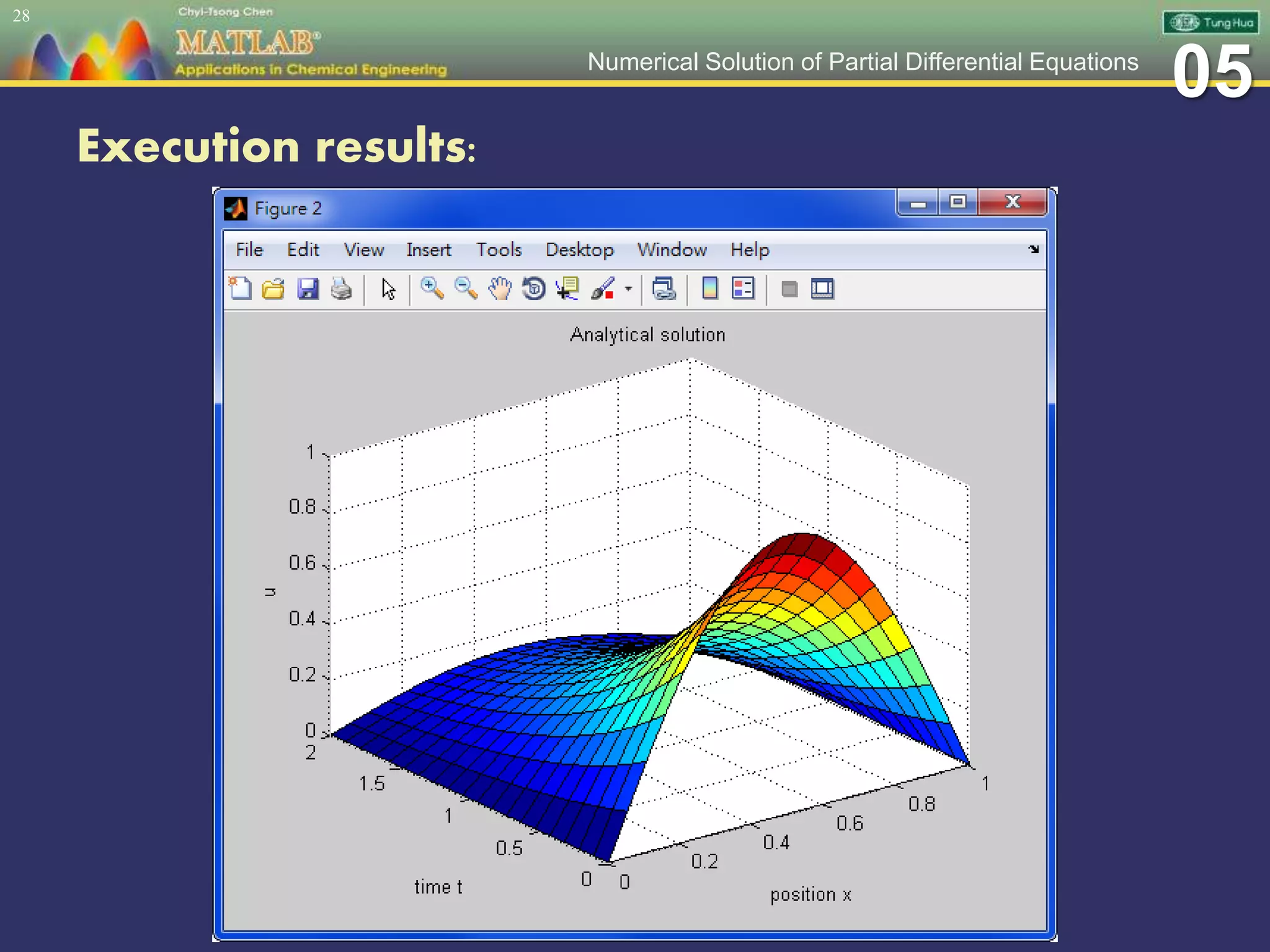
Task: Expand the Brush tool color dropdown arrow
Action: click(628, 289)
